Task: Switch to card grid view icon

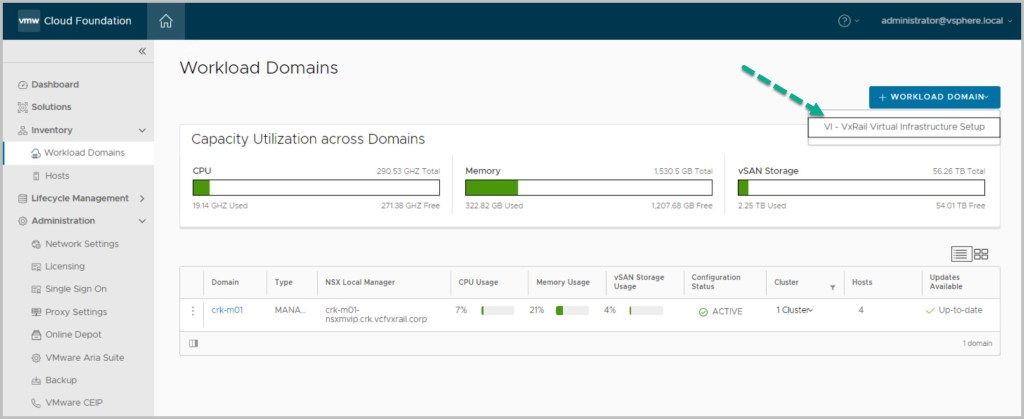Action: (x=981, y=255)
